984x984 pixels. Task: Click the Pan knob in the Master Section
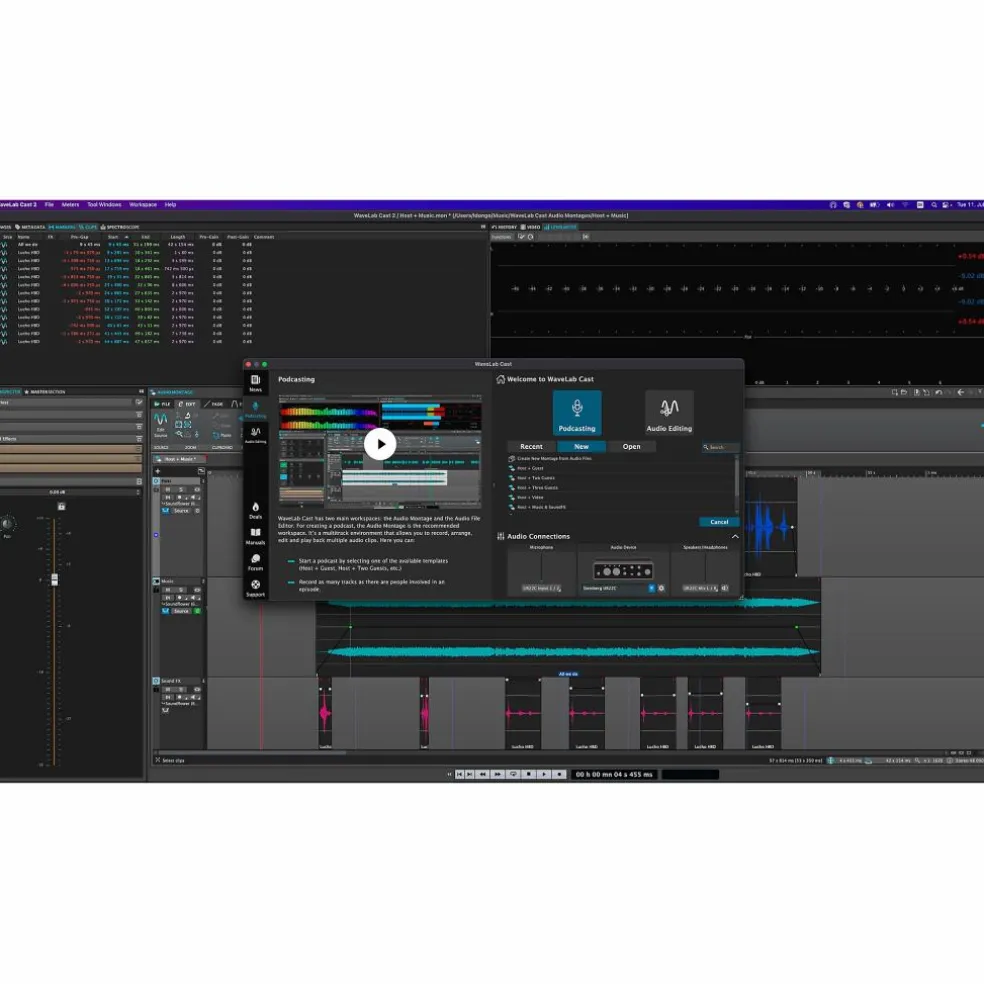7,524
